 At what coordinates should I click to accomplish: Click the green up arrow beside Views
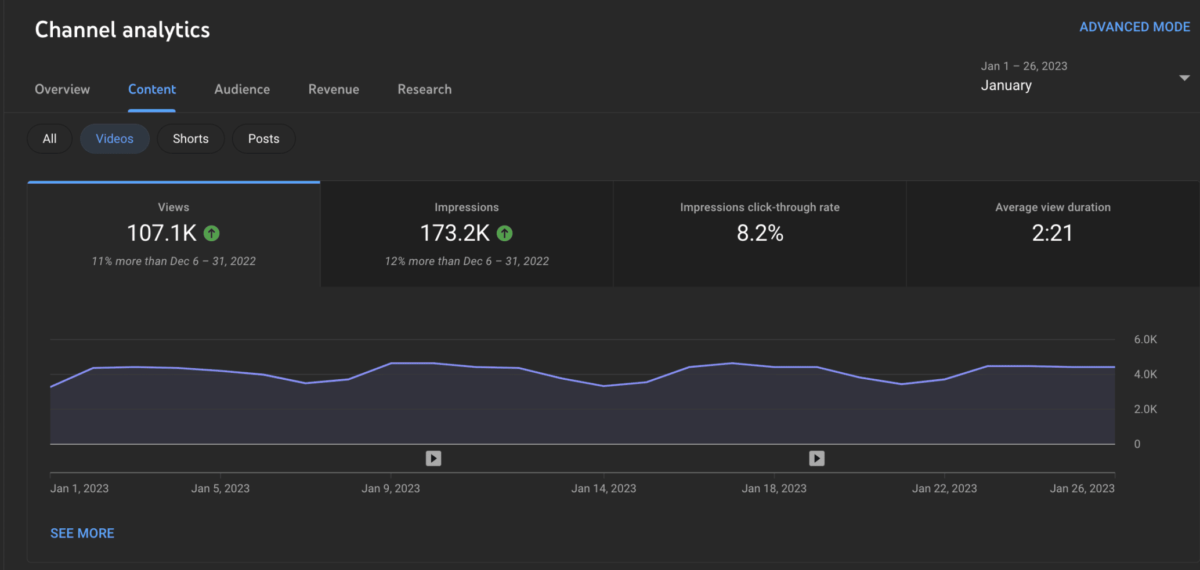pos(211,233)
